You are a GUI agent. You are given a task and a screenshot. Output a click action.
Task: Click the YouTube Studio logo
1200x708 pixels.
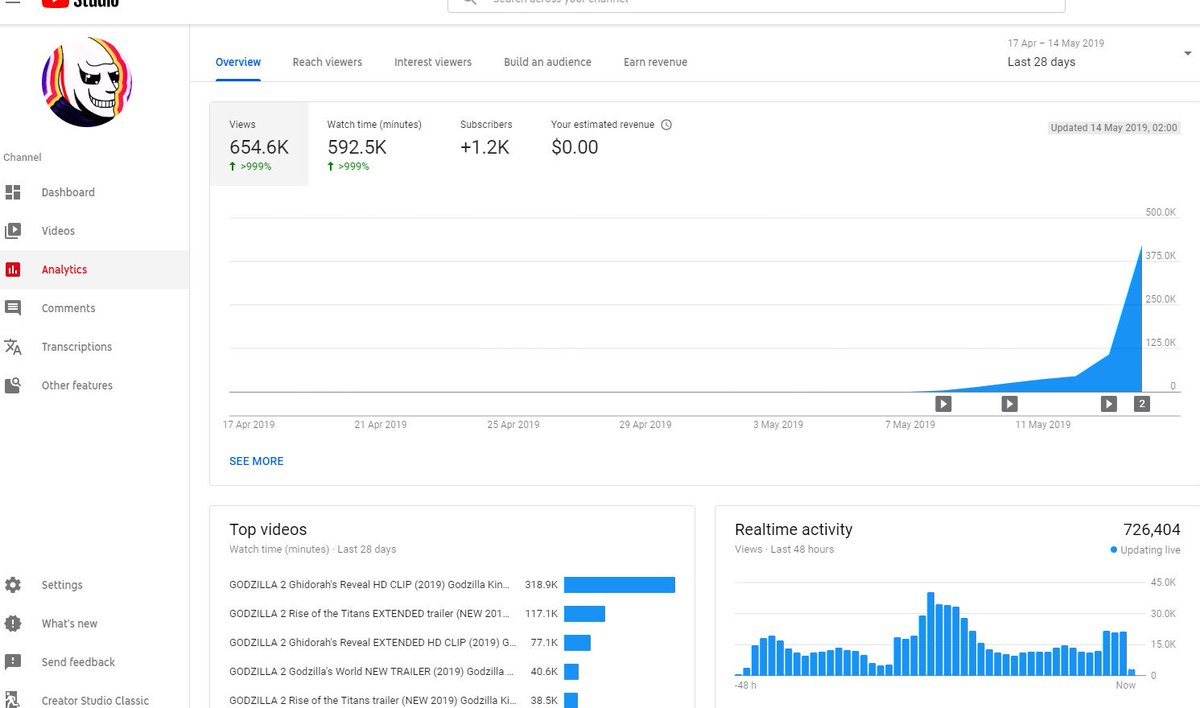81,3
